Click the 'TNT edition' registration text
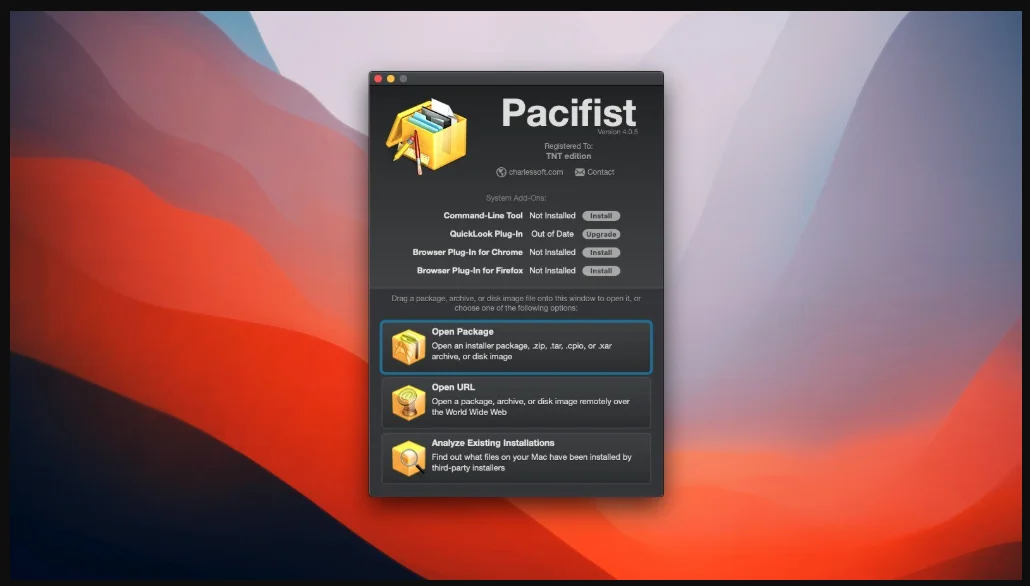The height and width of the screenshot is (586, 1030). (568, 156)
